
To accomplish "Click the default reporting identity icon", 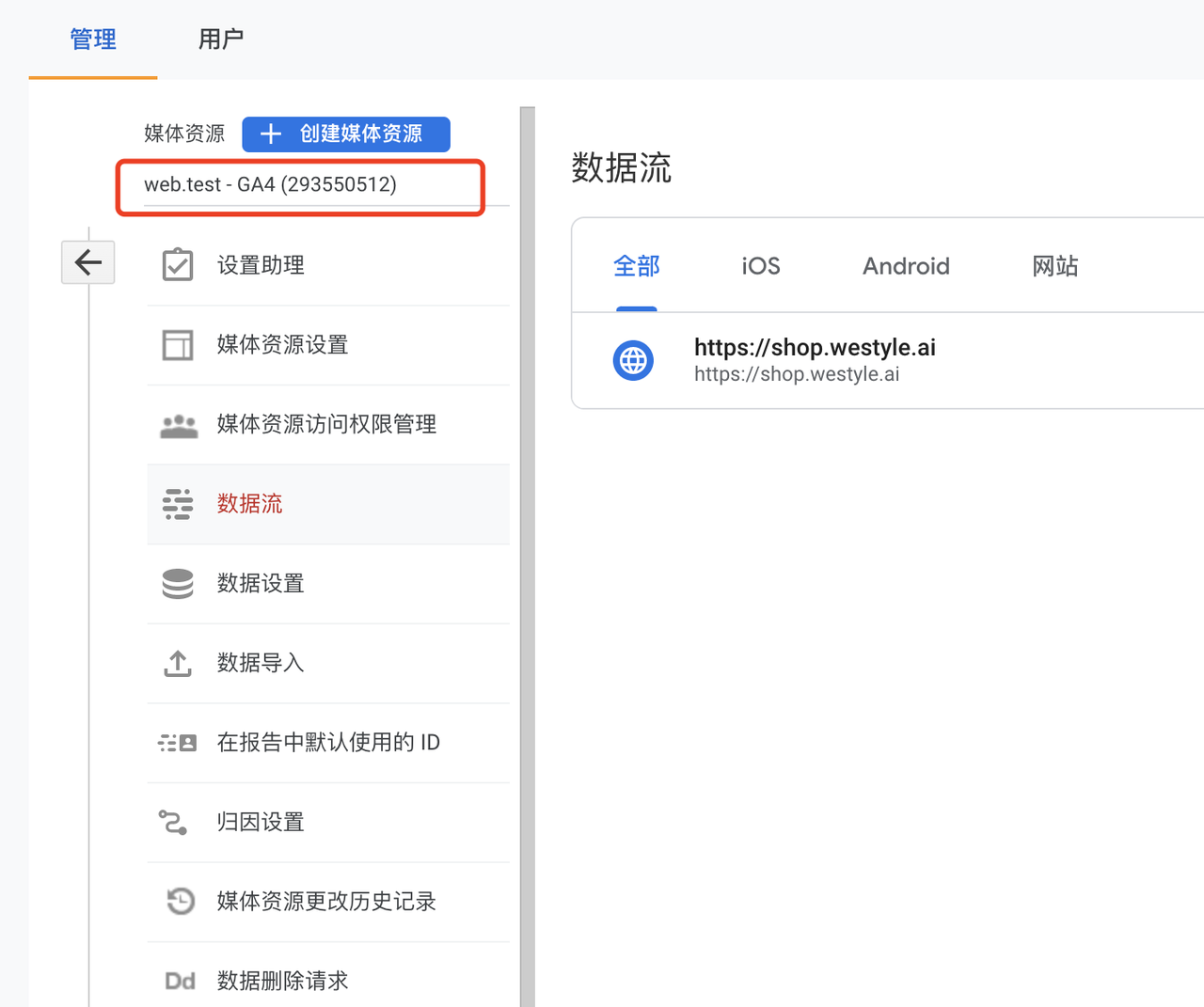I will pyautogui.click(x=178, y=743).
